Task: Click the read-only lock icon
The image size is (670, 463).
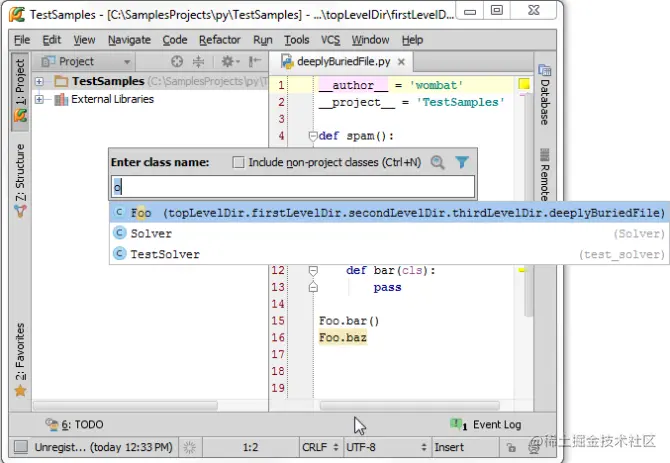Action: pos(511,447)
